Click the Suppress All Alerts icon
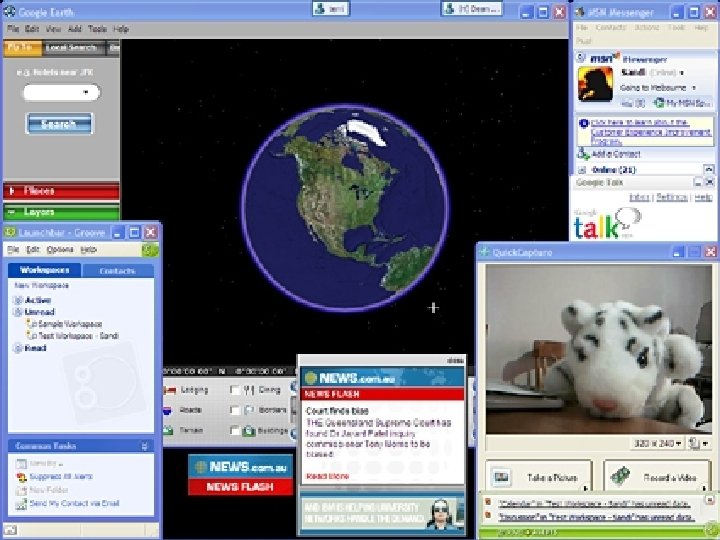 click(x=21, y=477)
